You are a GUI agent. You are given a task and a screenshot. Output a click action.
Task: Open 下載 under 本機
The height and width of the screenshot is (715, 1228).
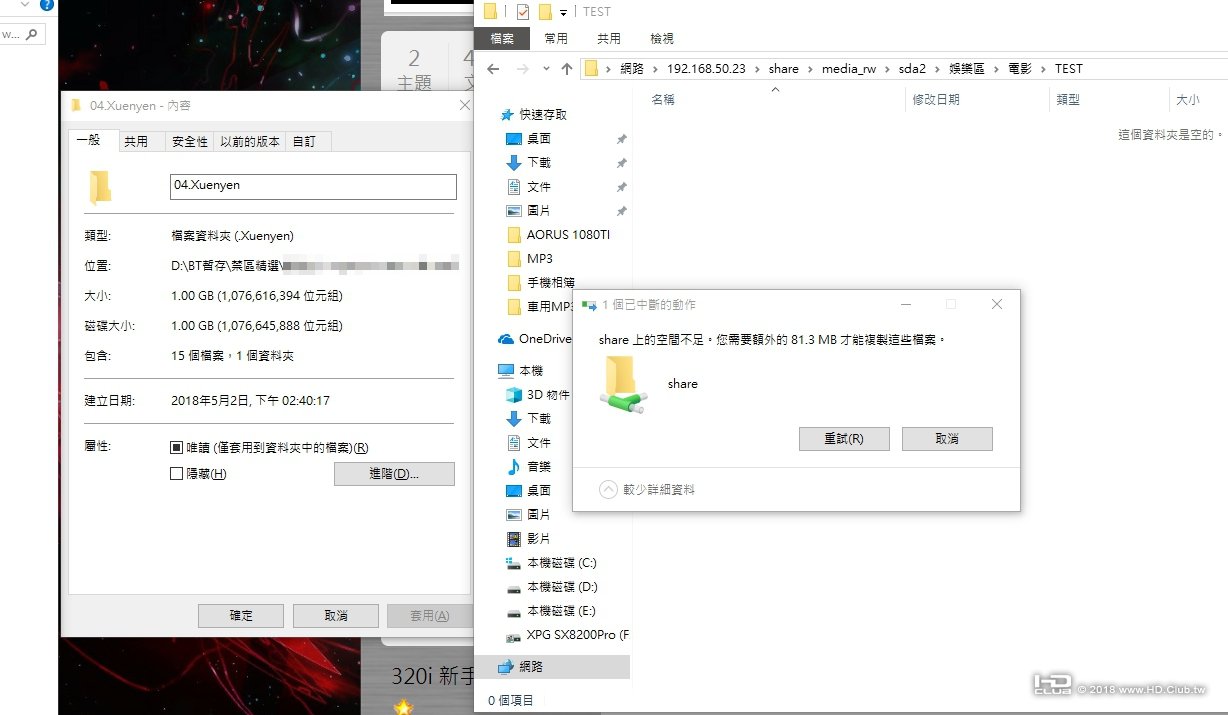click(539, 419)
